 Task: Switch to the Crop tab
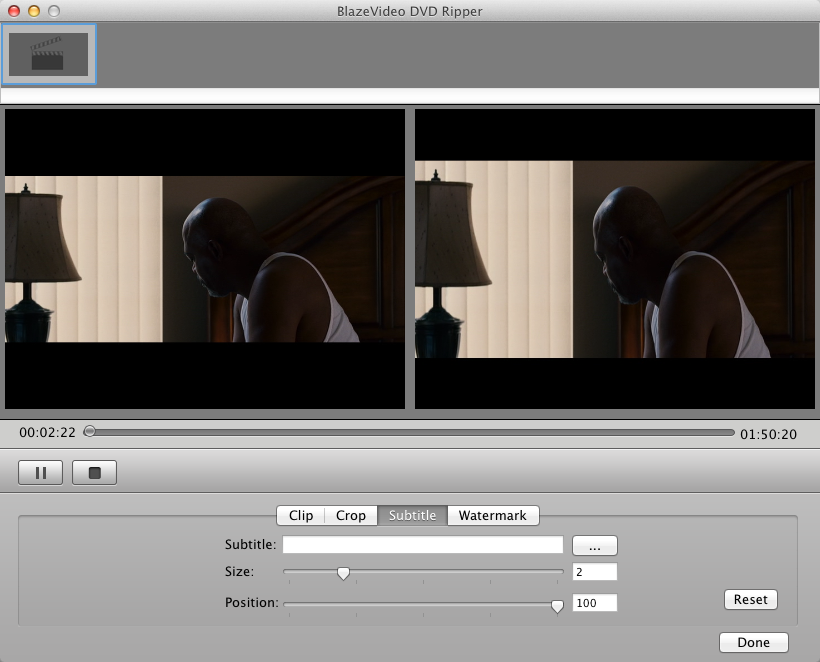[x=351, y=516]
